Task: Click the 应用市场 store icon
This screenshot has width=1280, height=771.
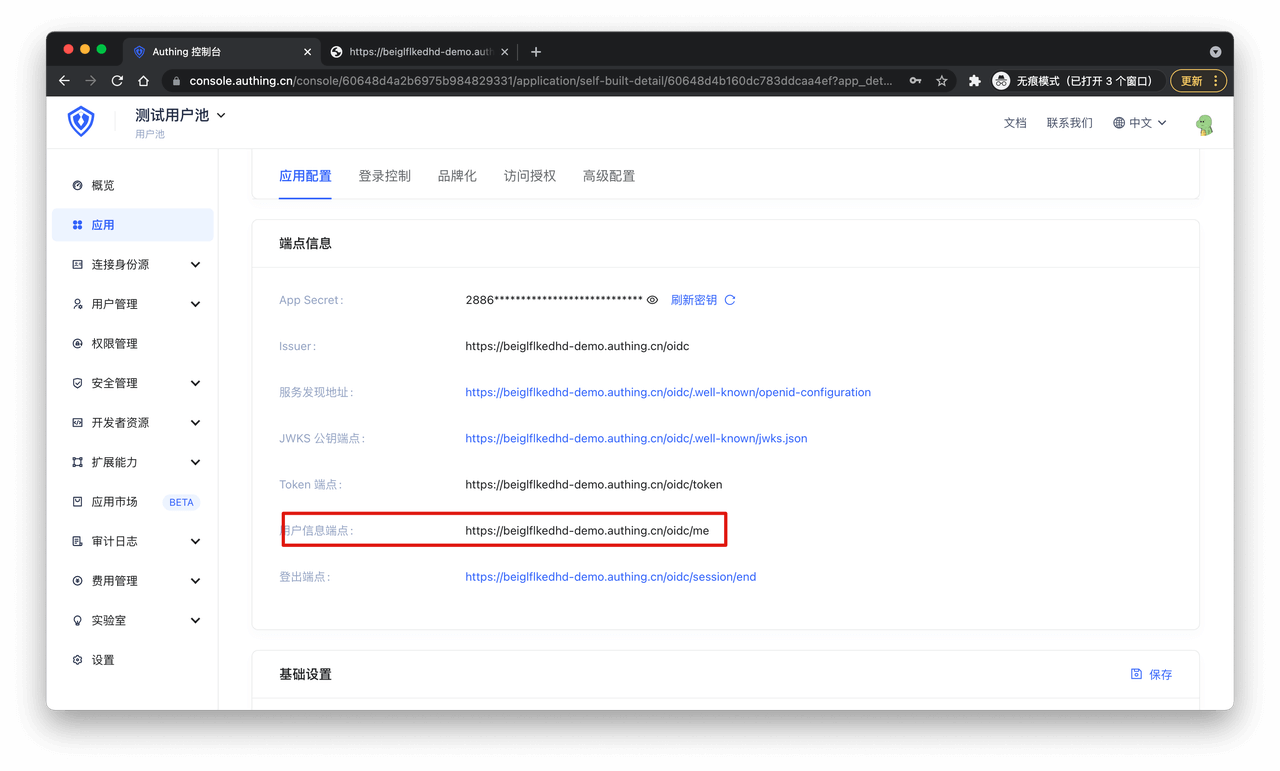Action: coord(77,502)
